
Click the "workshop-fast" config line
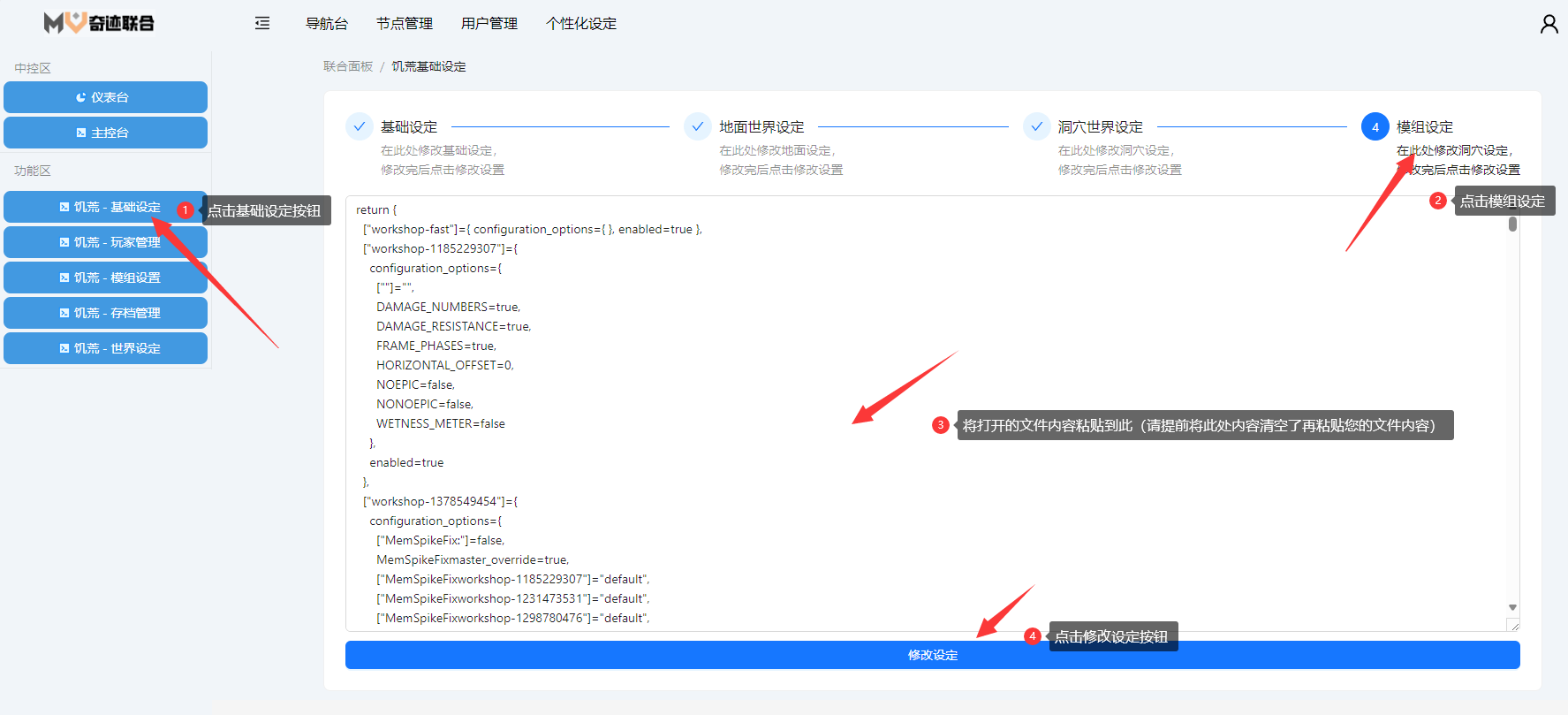(x=533, y=229)
